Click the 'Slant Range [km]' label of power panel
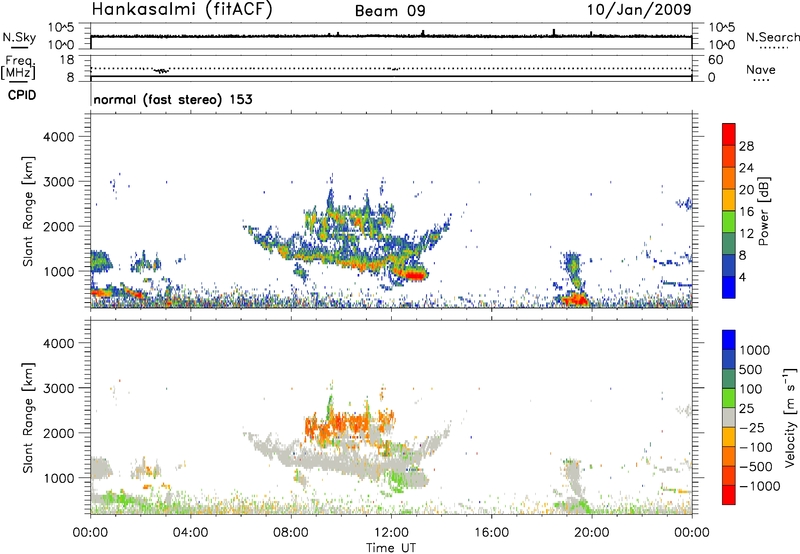Viewport: 800px width, 554px height. pos(28,211)
